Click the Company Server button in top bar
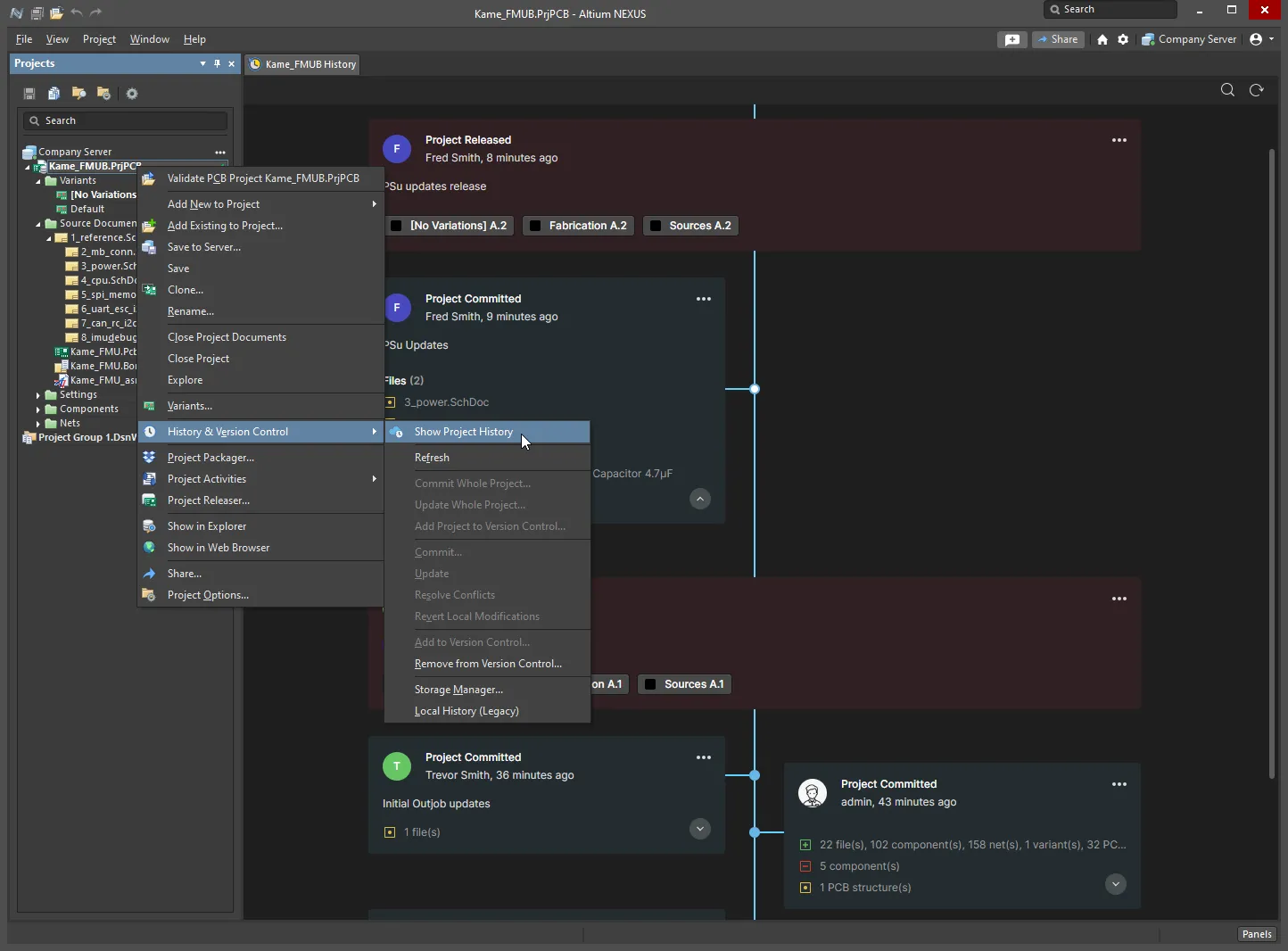Image resolution: width=1288 pixels, height=951 pixels. pos(1190,39)
